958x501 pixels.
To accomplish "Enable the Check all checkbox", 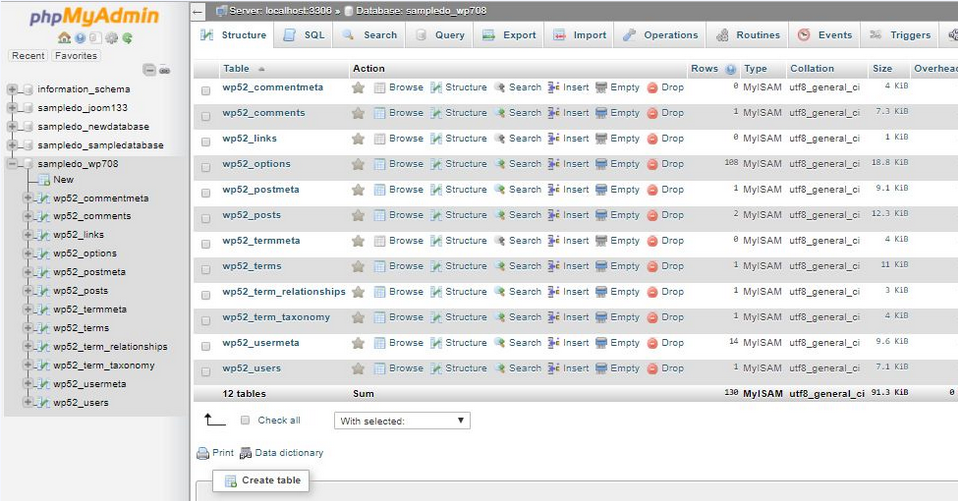I will [x=245, y=421].
